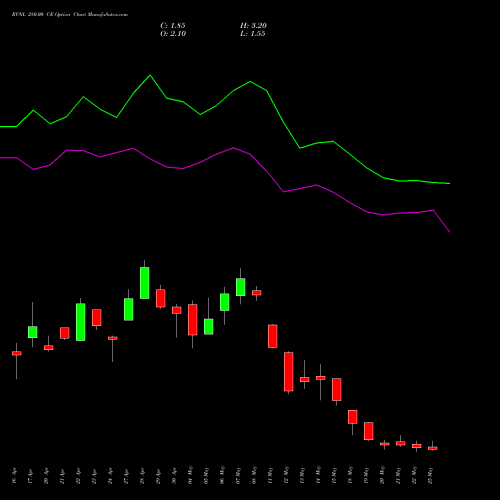Select the green candle for 17 Apr
The height and width of the screenshot is (500, 500).
click(33, 332)
